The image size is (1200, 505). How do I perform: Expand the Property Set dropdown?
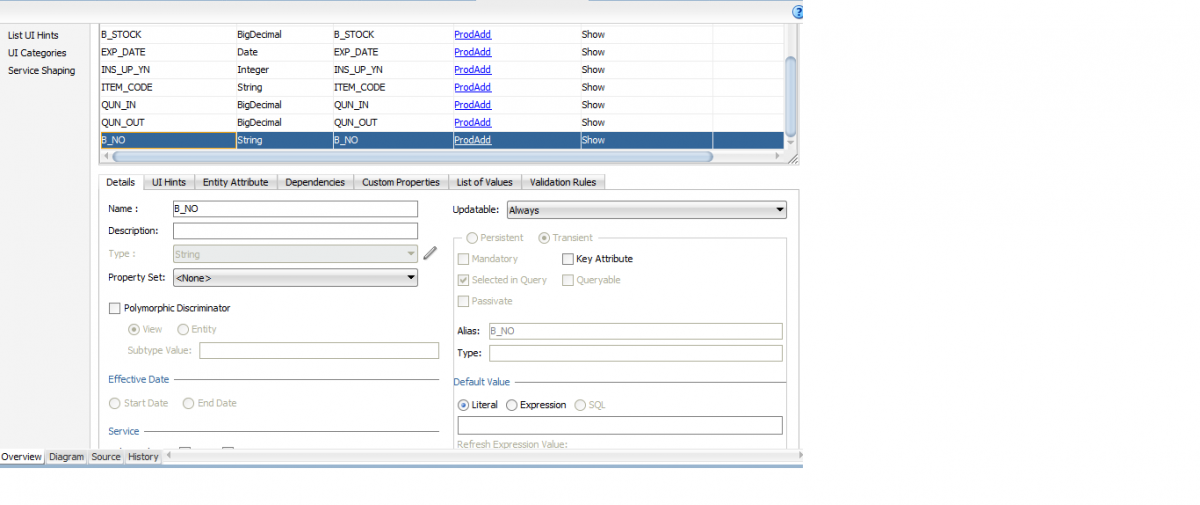tap(295, 278)
